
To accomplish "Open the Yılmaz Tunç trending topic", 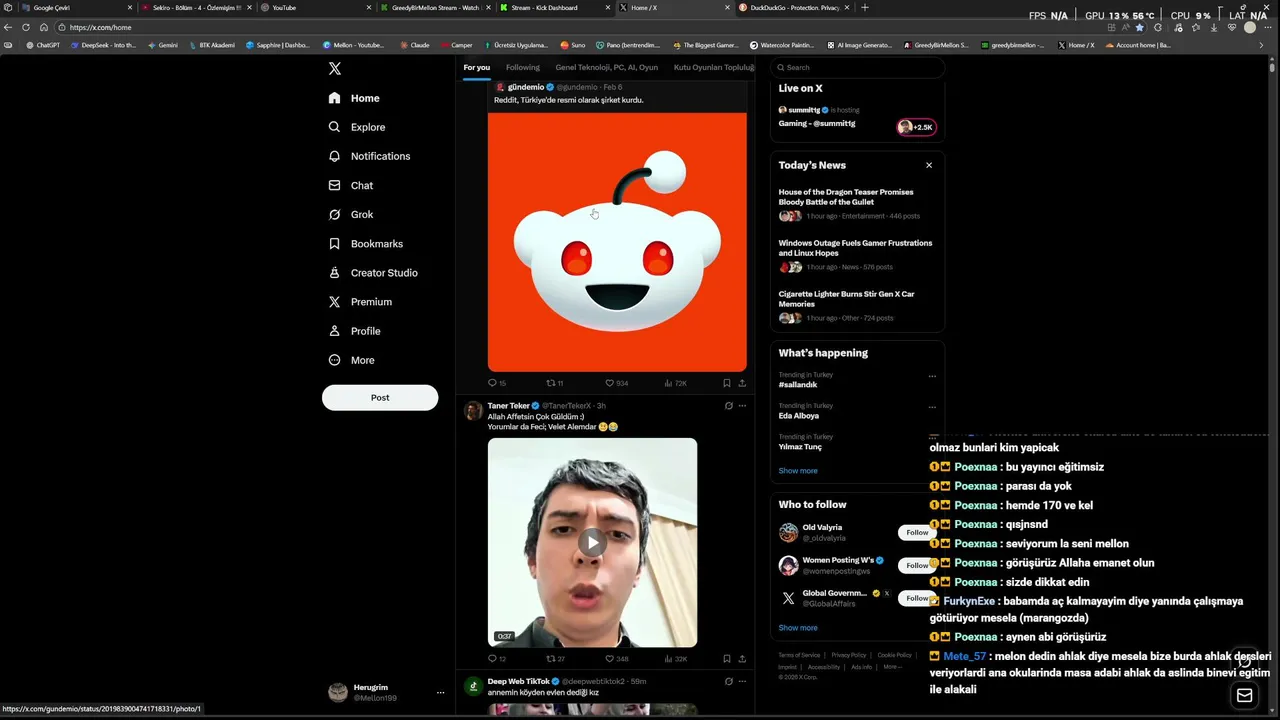I will tap(800, 447).
